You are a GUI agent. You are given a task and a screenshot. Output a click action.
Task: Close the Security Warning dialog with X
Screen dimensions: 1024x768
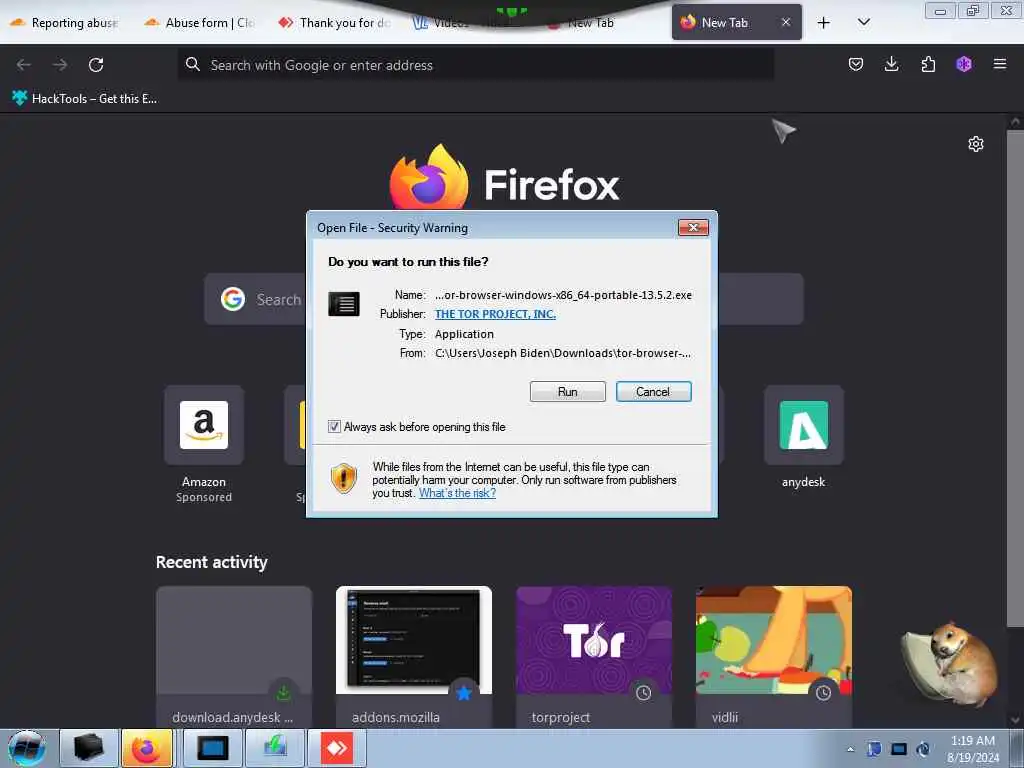click(x=694, y=227)
